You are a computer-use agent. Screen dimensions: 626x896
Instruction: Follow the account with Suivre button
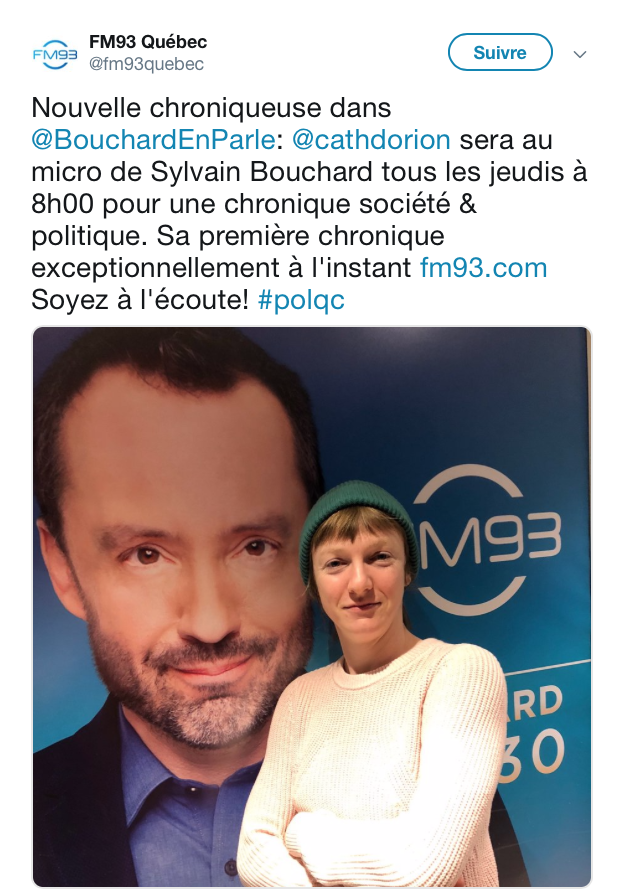pos(500,53)
